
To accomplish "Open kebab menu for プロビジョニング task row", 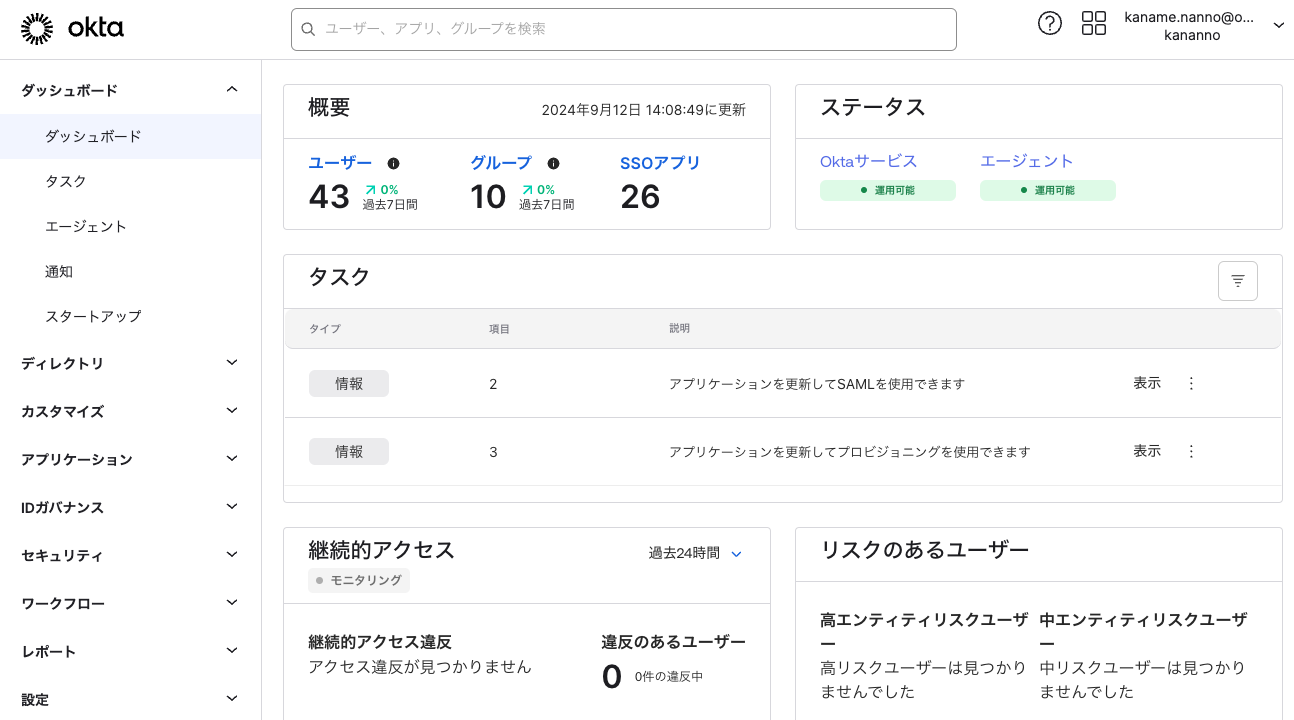I will pyautogui.click(x=1191, y=451).
